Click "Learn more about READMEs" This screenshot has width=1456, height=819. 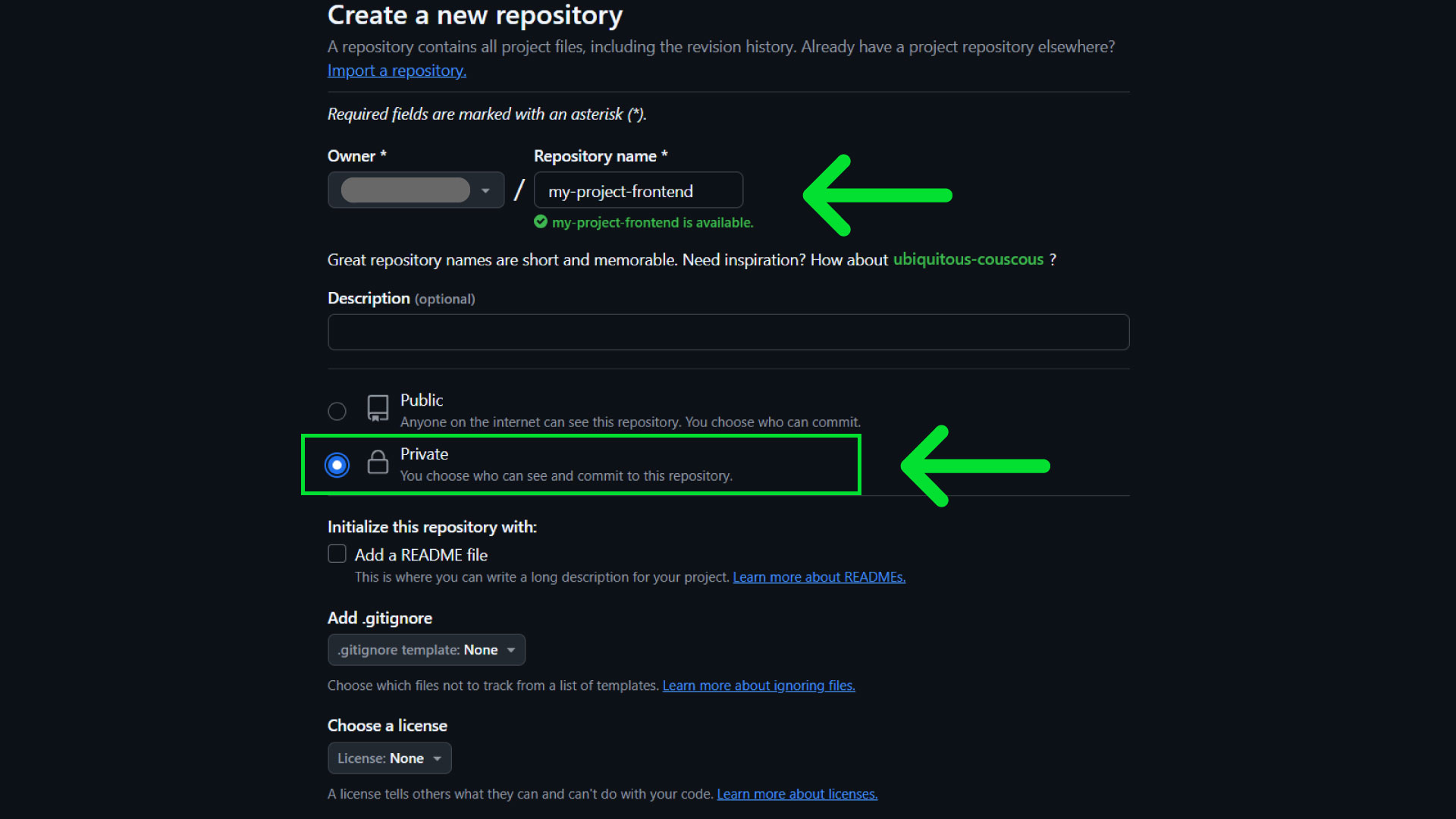point(818,577)
